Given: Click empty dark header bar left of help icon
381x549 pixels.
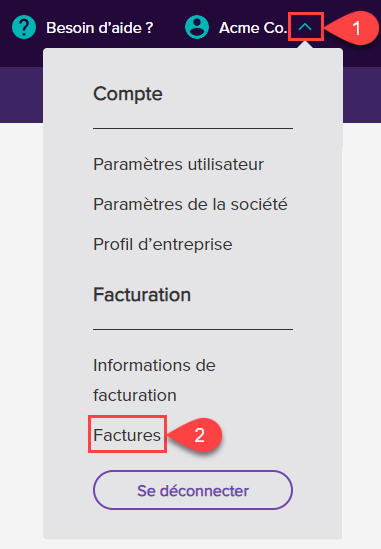Looking at the screenshot, I should (x=5, y=27).
